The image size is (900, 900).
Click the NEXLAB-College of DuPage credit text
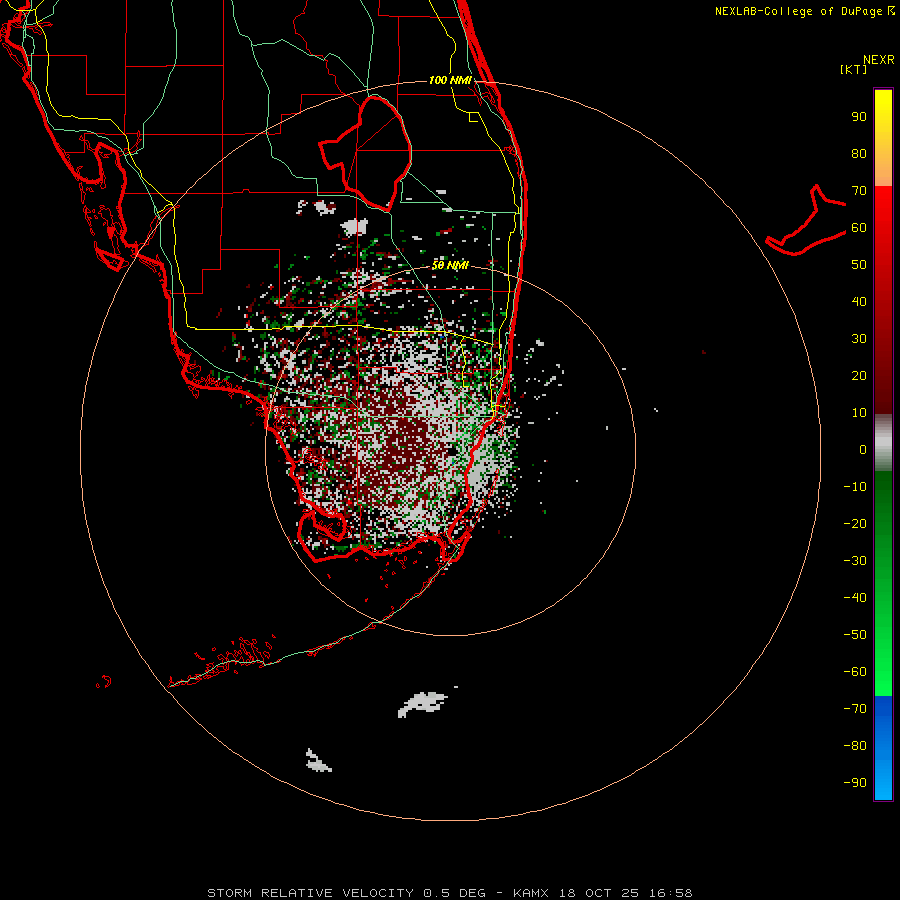(804, 11)
